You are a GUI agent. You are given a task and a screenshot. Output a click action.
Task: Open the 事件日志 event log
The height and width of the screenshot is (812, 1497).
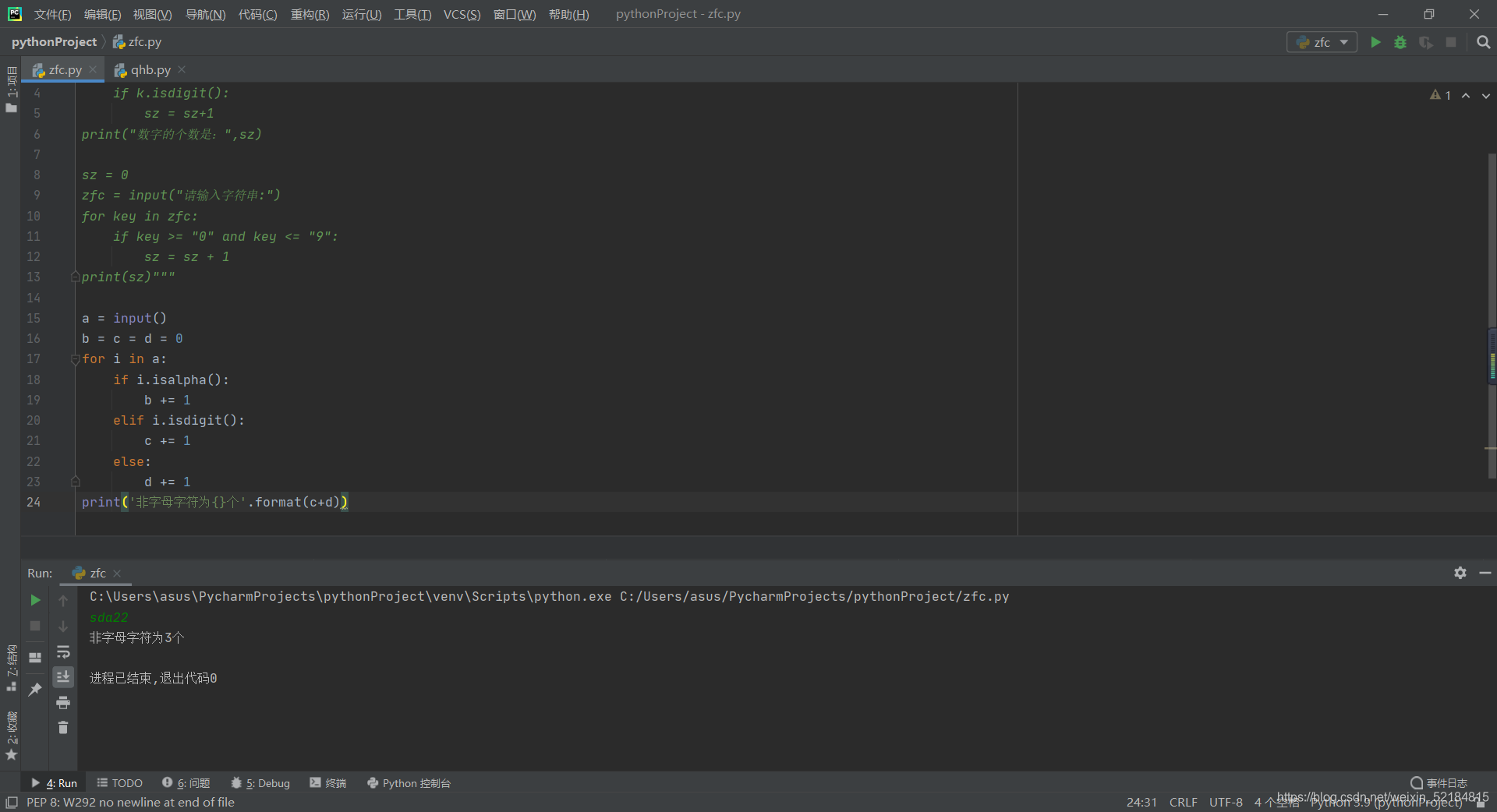click(1439, 783)
